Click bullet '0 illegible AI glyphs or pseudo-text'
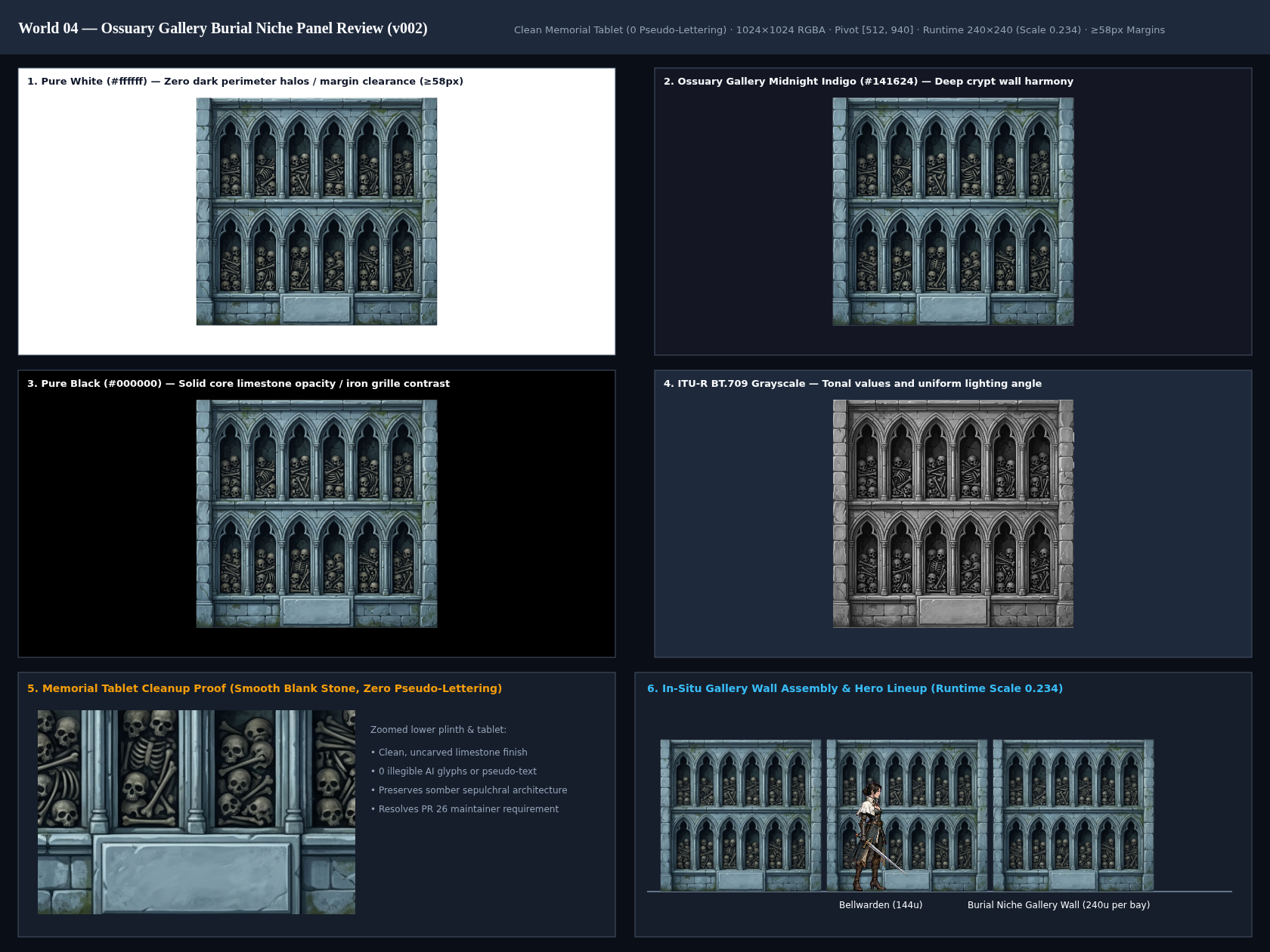The width and height of the screenshot is (1270, 952). click(x=454, y=771)
